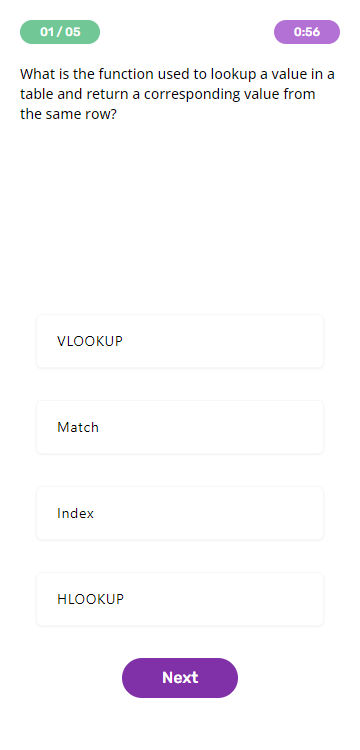The image size is (360, 750).
Task: Click the phrase "the same row?" in question
Action: tap(68, 114)
